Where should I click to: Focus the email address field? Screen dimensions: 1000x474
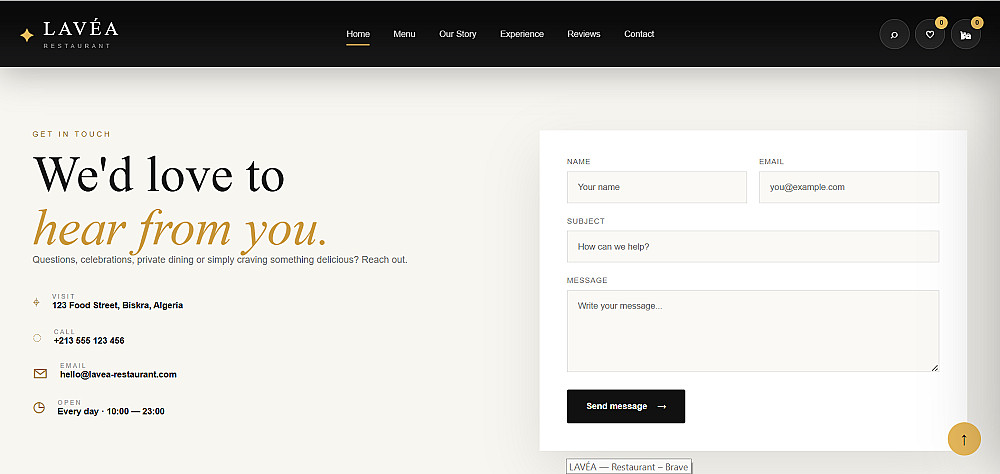tap(849, 187)
